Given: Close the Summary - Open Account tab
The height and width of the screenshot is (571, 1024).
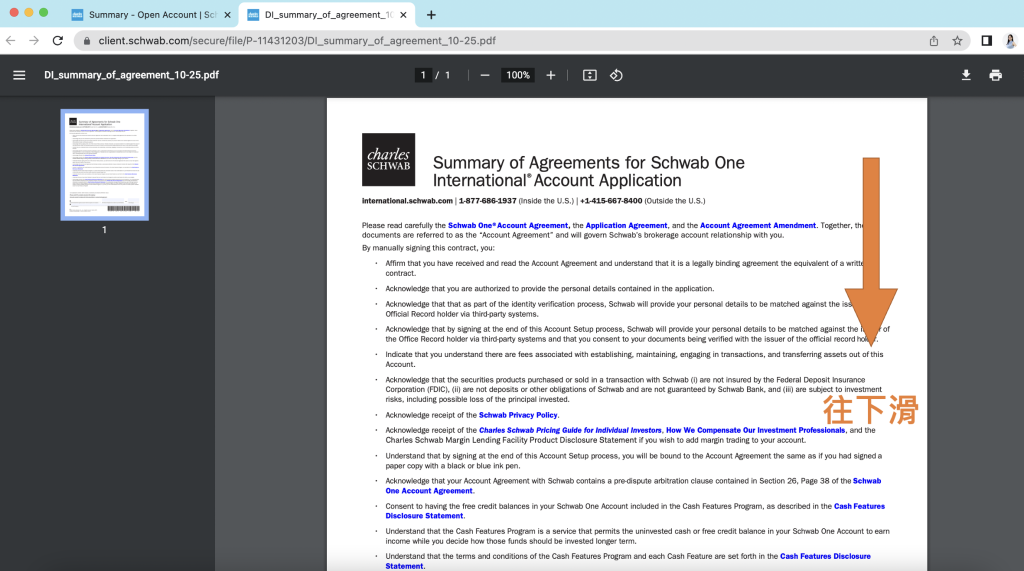Looking at the screenshot, I should [x=227, y=14].
